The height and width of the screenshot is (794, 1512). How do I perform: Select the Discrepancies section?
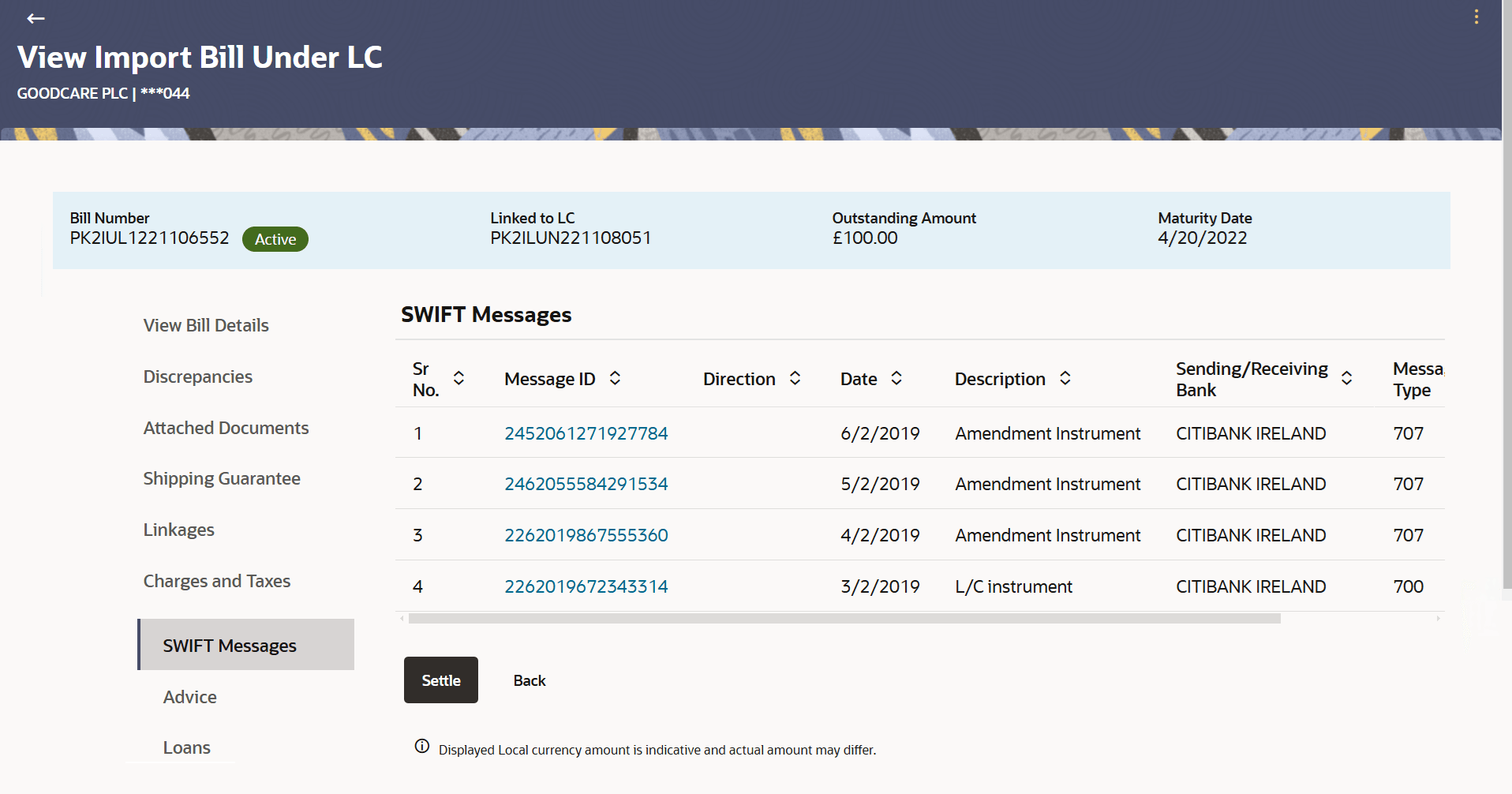click(x=197, y=376)
